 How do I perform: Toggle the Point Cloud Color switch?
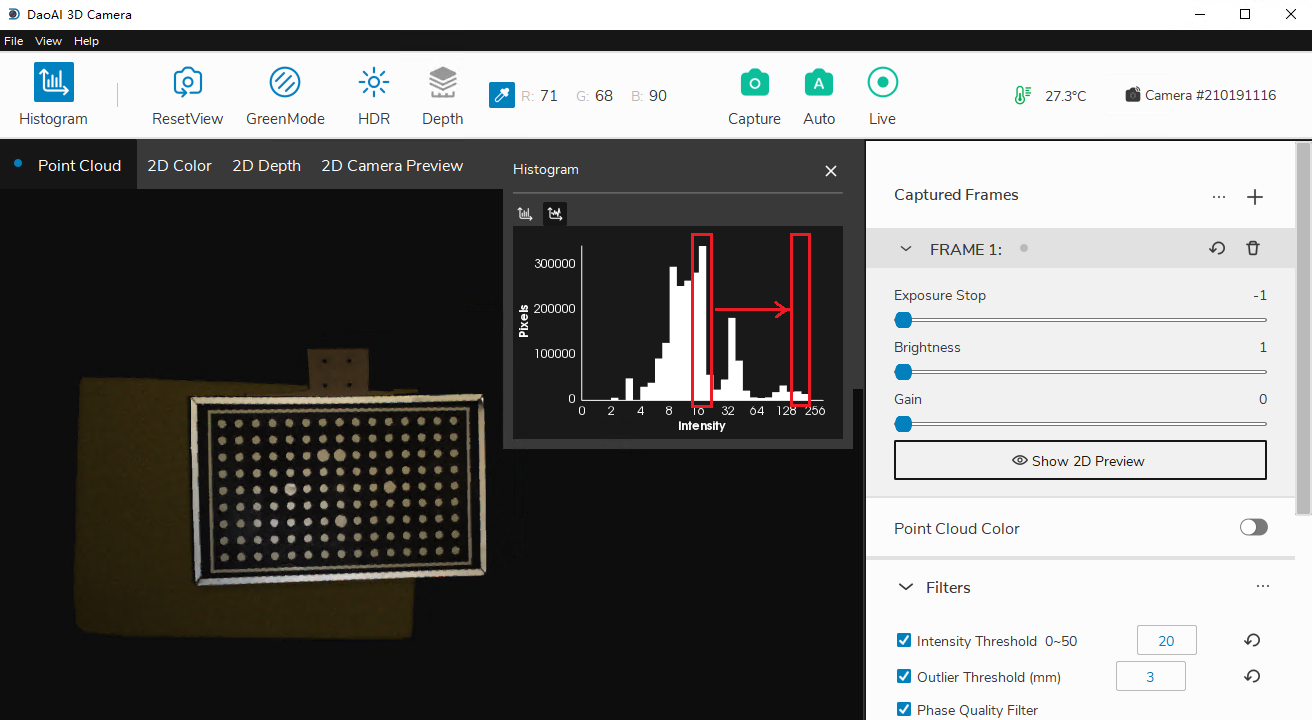(1253, 528)
